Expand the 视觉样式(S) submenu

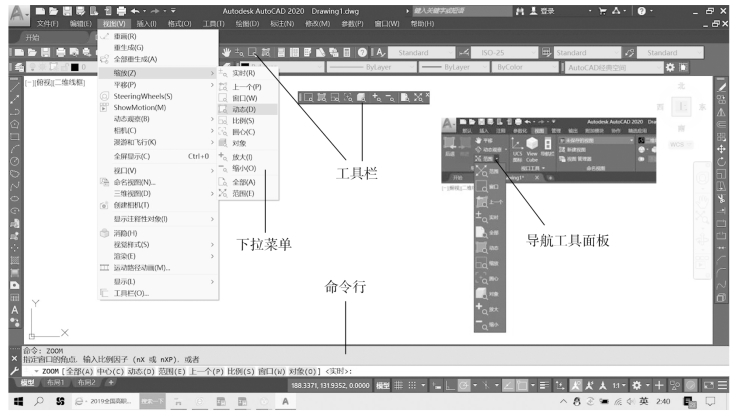click(x=159, y=244)
